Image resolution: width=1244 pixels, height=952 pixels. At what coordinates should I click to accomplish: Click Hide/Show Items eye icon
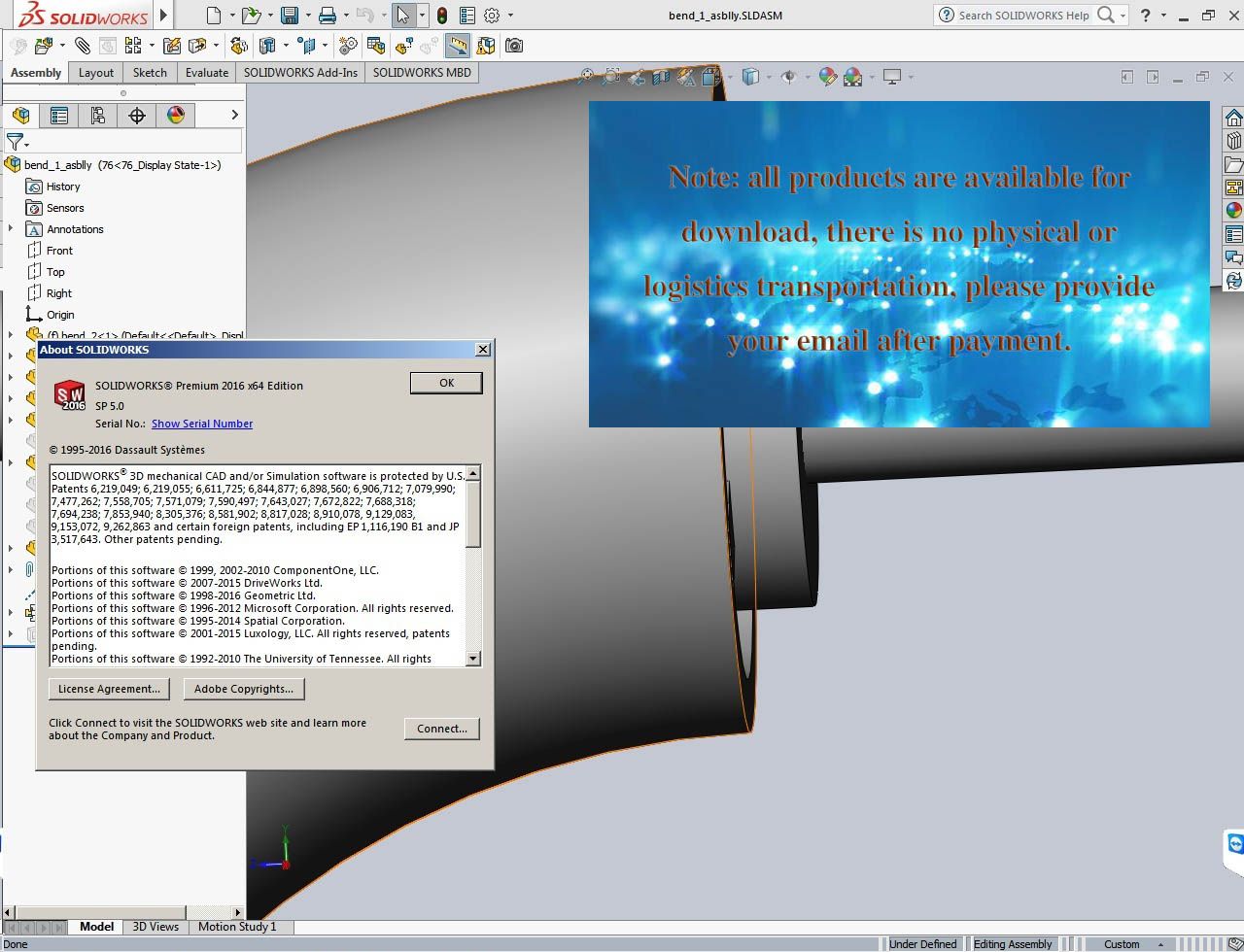point(788,76)
